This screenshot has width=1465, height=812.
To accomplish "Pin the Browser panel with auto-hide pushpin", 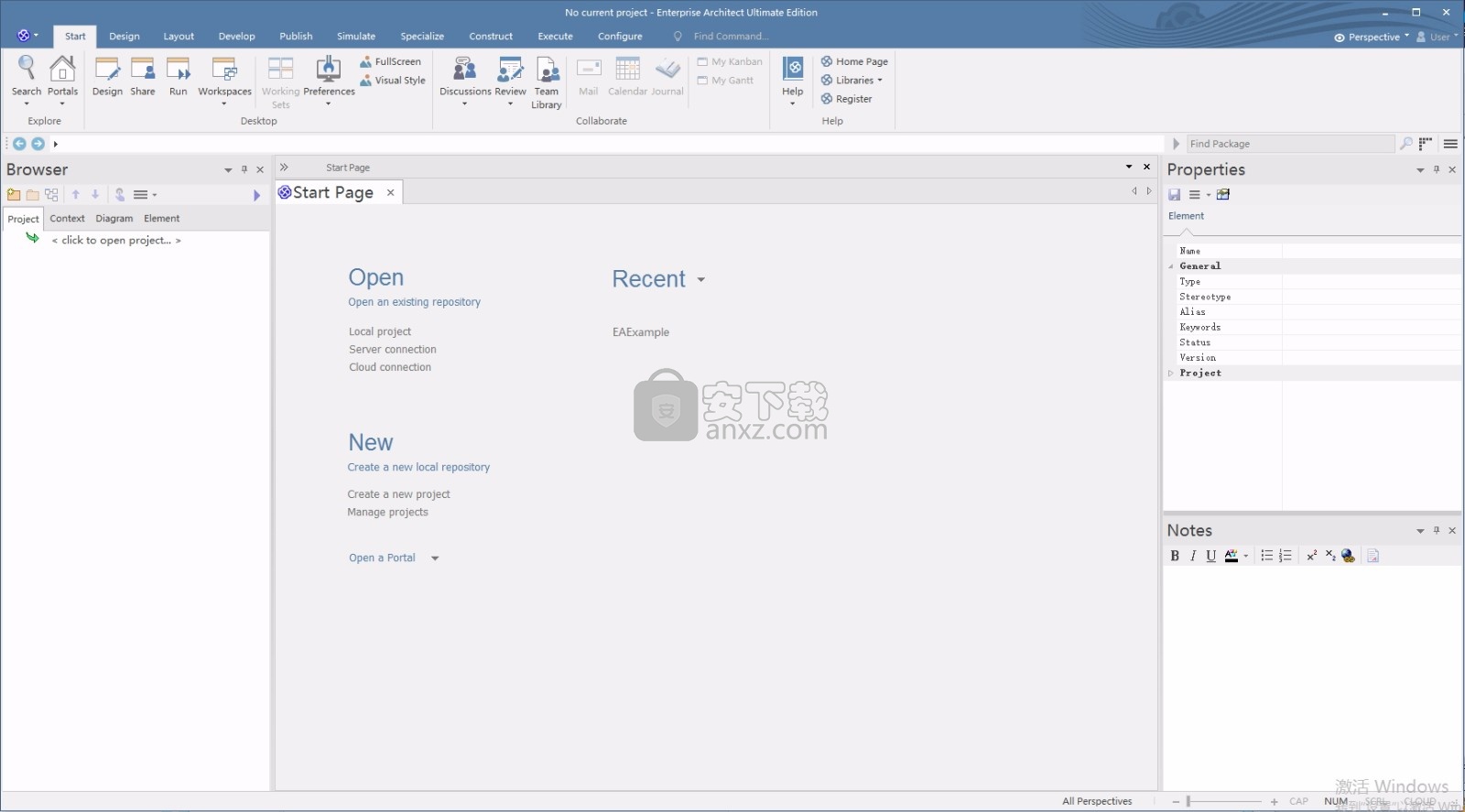I will 244,169.
